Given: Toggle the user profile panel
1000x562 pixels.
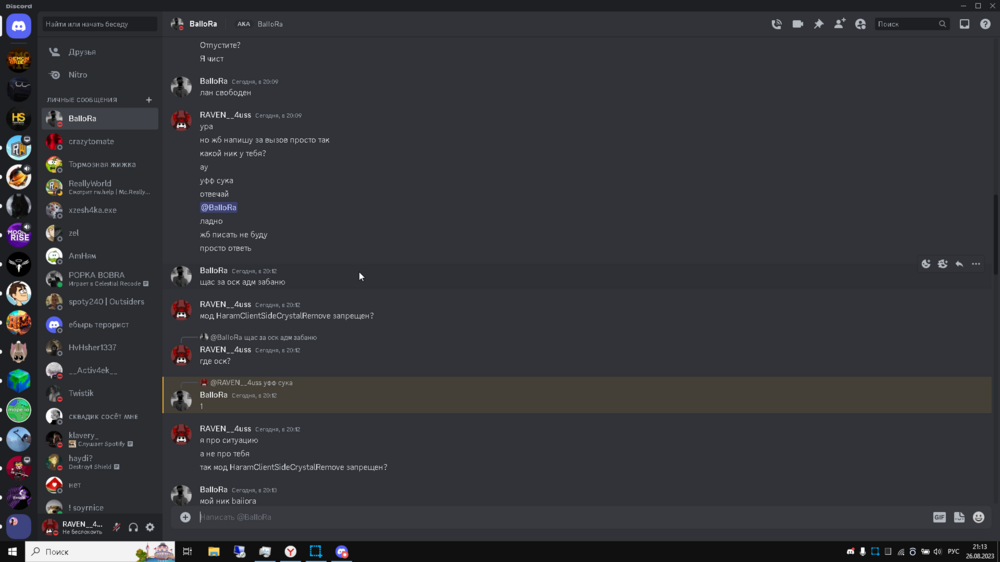Looking at the screenshot, I should (860, 24).
